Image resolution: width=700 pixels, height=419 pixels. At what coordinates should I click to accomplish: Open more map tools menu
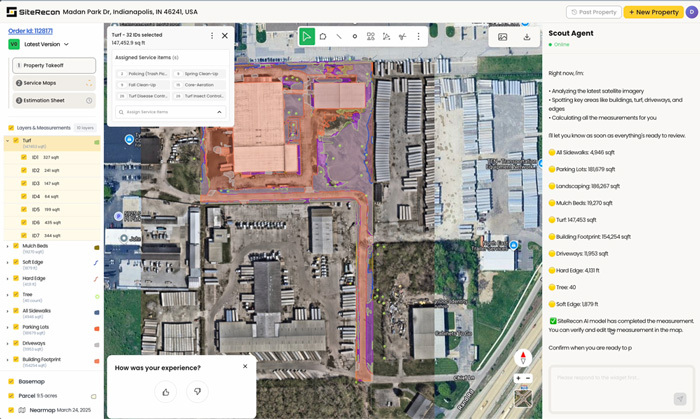[x=418, y=37]
